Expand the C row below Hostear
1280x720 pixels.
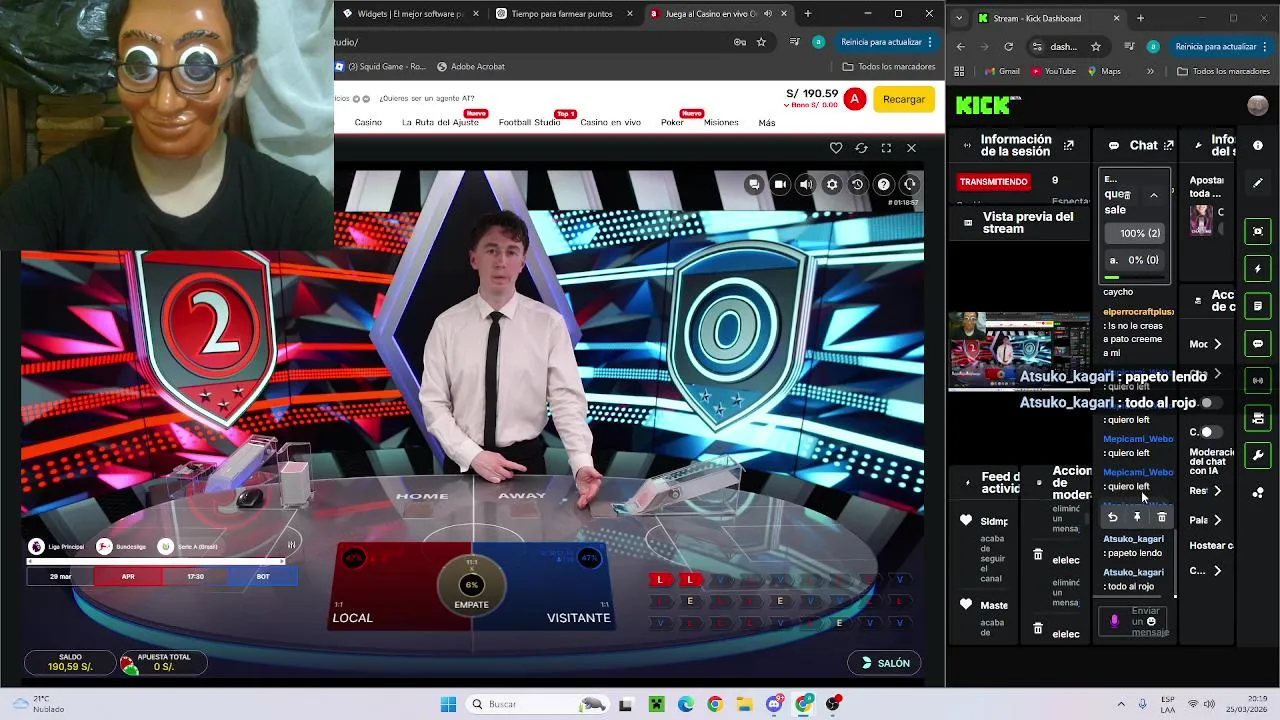tap(1217, 571)
